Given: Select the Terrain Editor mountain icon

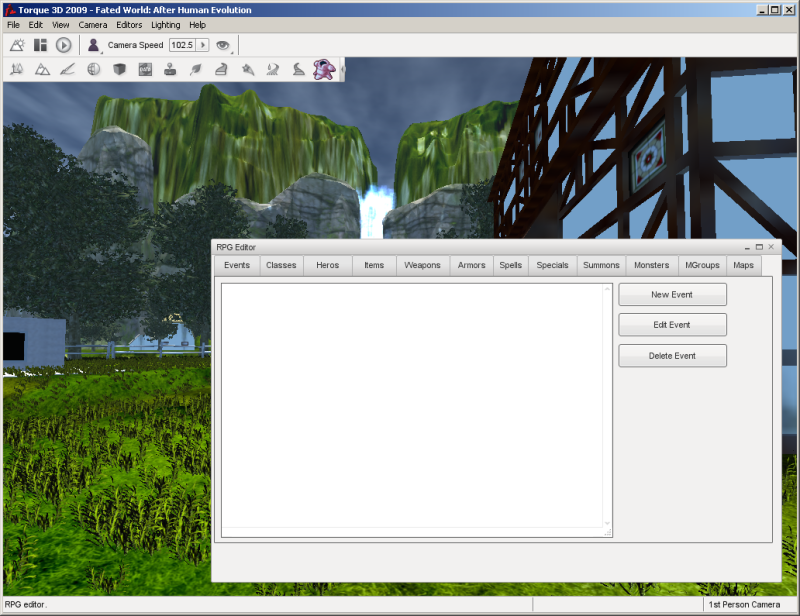Looking at the screenshot, I should pos(42,70).
